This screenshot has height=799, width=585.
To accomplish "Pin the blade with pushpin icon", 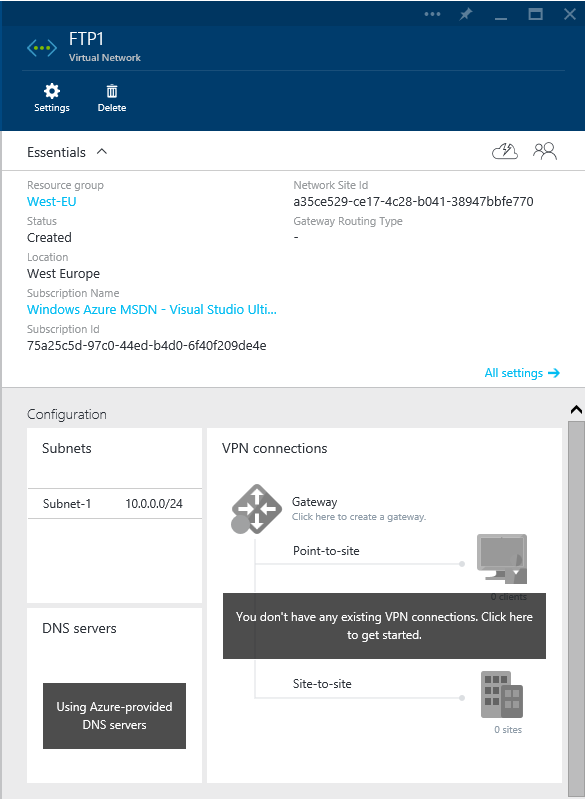I will (x=465, y=14).
